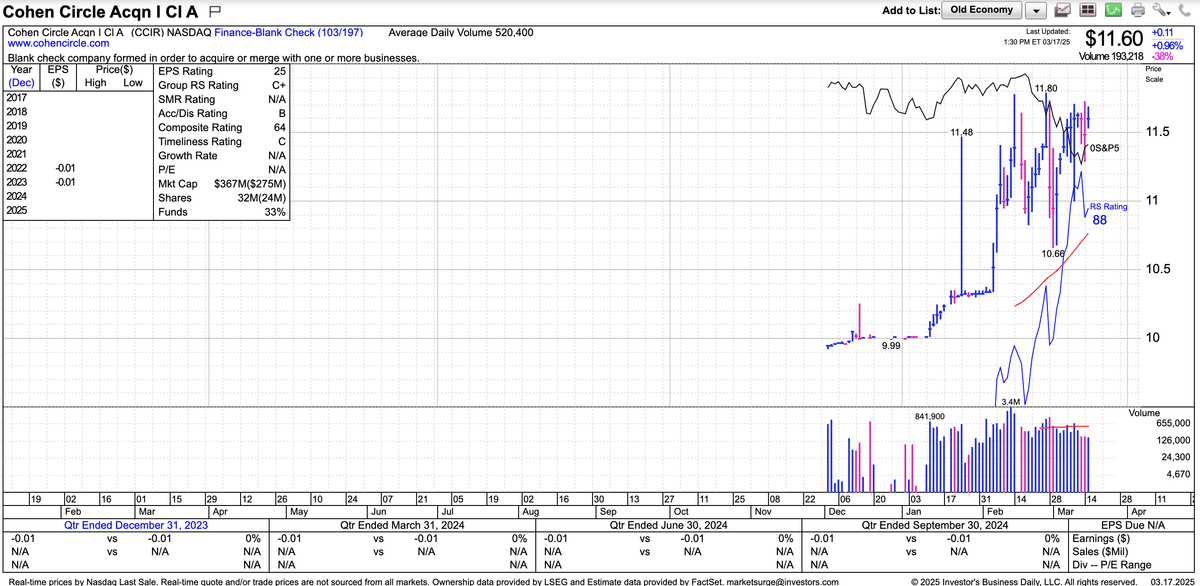Click the Old Economy list button

tap(982, 10)
